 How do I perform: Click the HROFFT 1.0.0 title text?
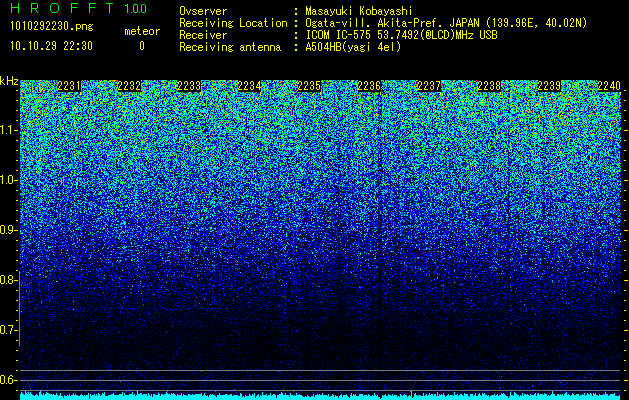click(78, 8)
